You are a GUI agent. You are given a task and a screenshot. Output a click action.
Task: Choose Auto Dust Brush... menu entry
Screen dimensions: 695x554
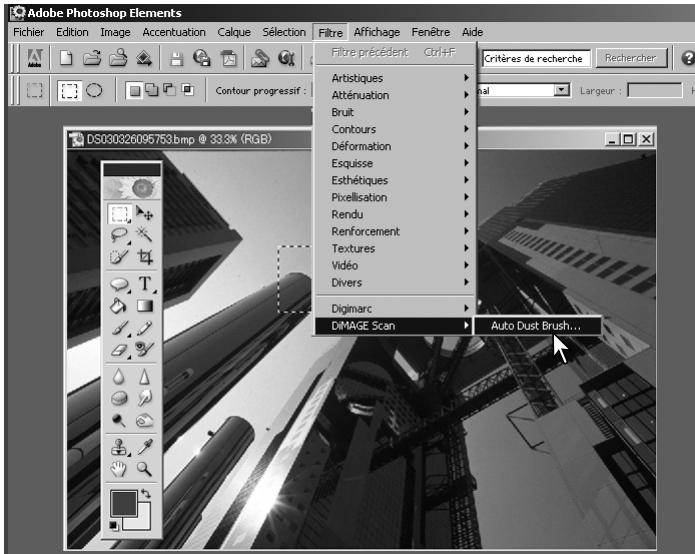(538, 326)
